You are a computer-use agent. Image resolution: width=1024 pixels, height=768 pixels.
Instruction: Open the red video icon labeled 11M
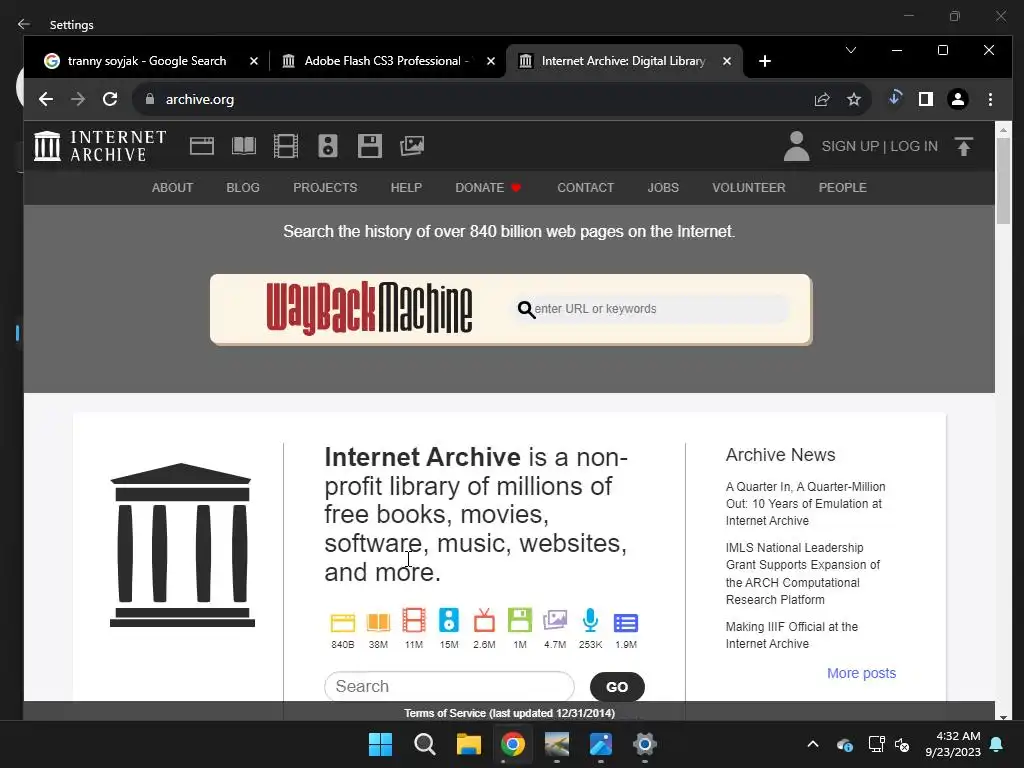pos(413,620)
